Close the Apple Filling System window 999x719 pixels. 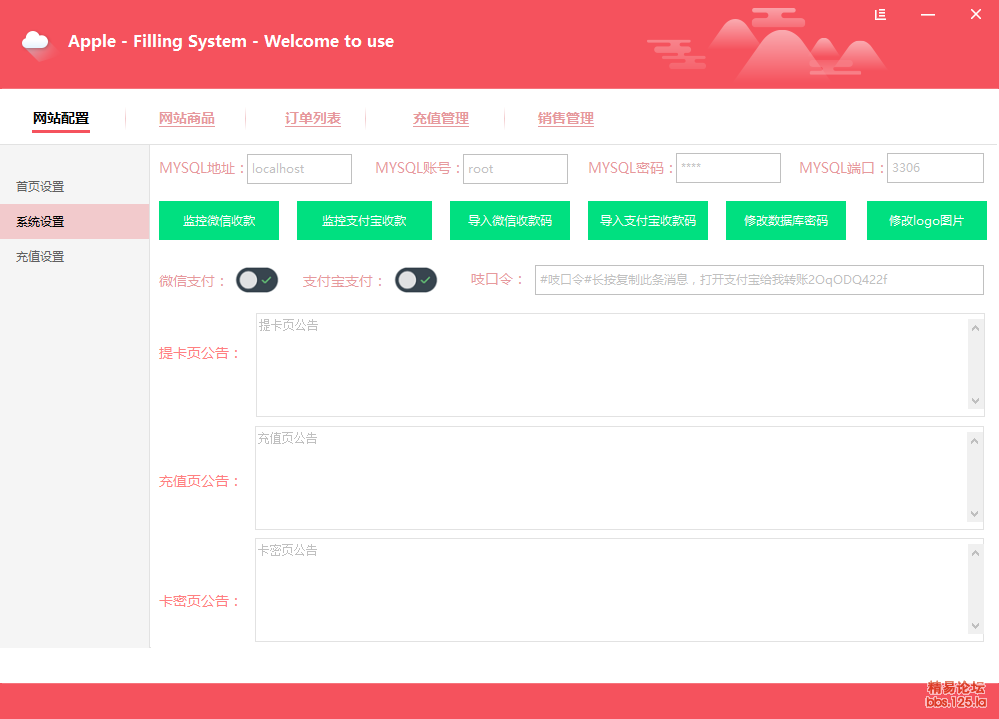976,14
